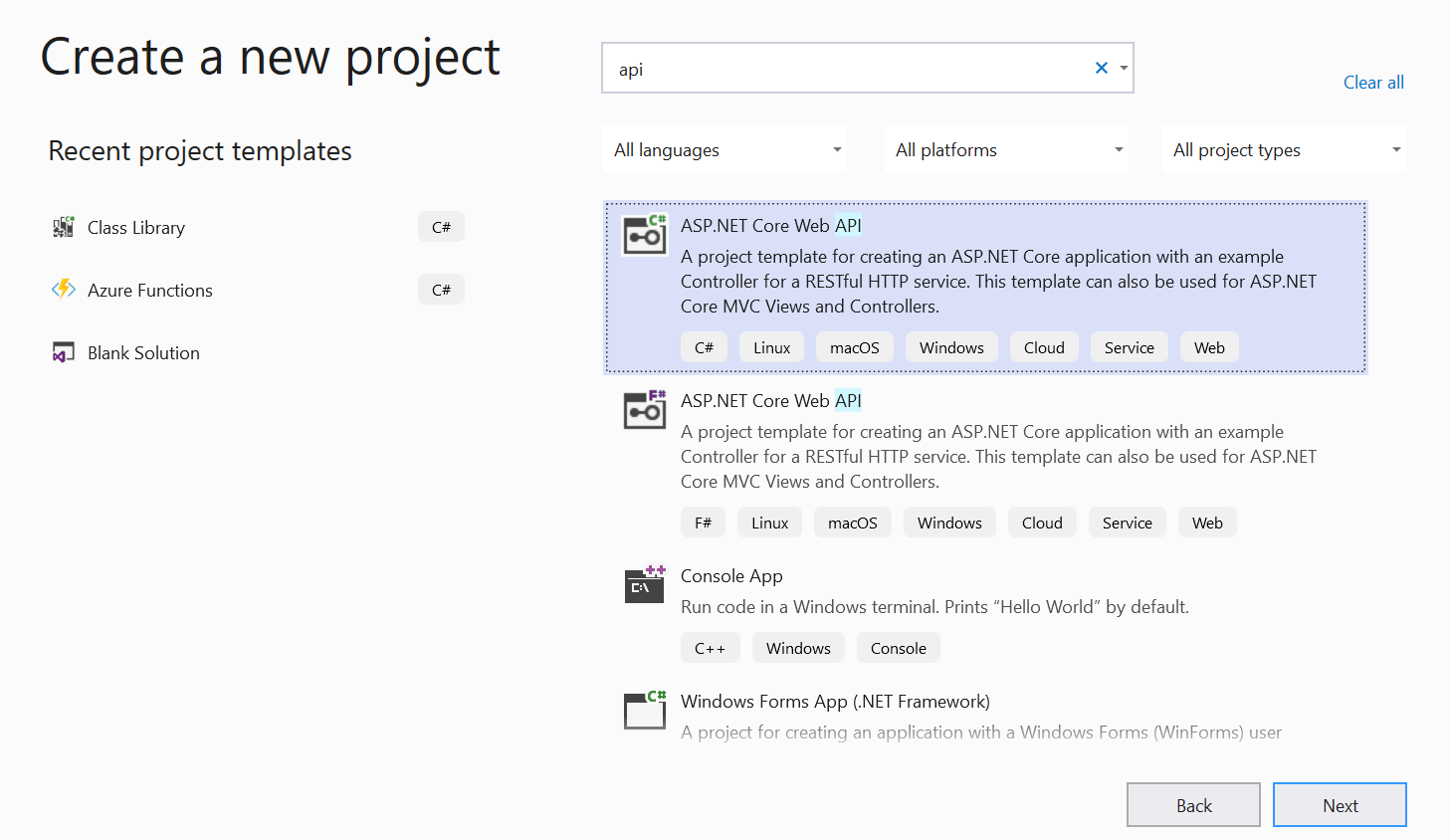Viewport: 1449px width, 840px height.
Task: Click the Windows Forms App description text
Action: tap(981, 733)
